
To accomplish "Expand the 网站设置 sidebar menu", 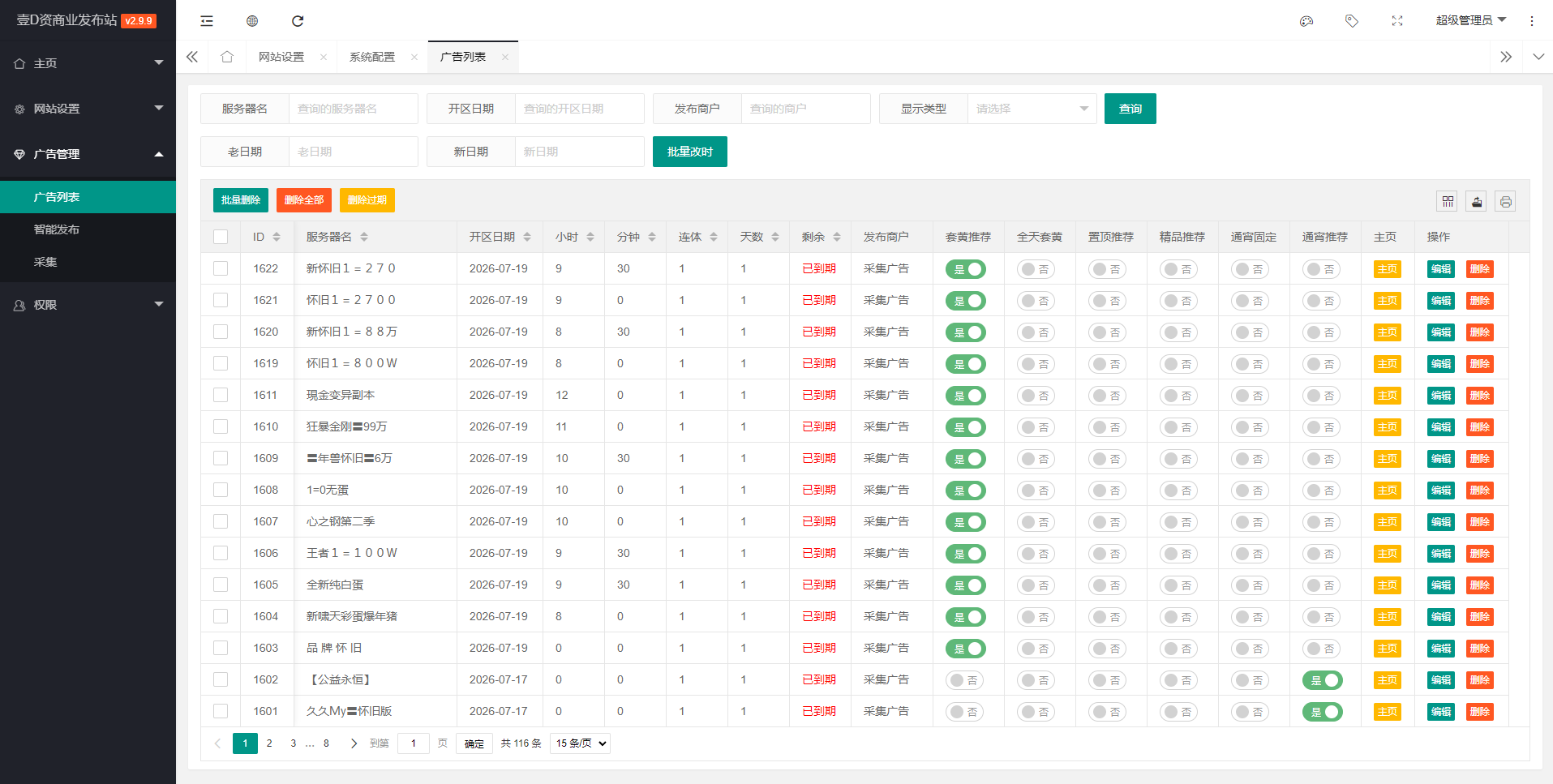I will [88, 109].
